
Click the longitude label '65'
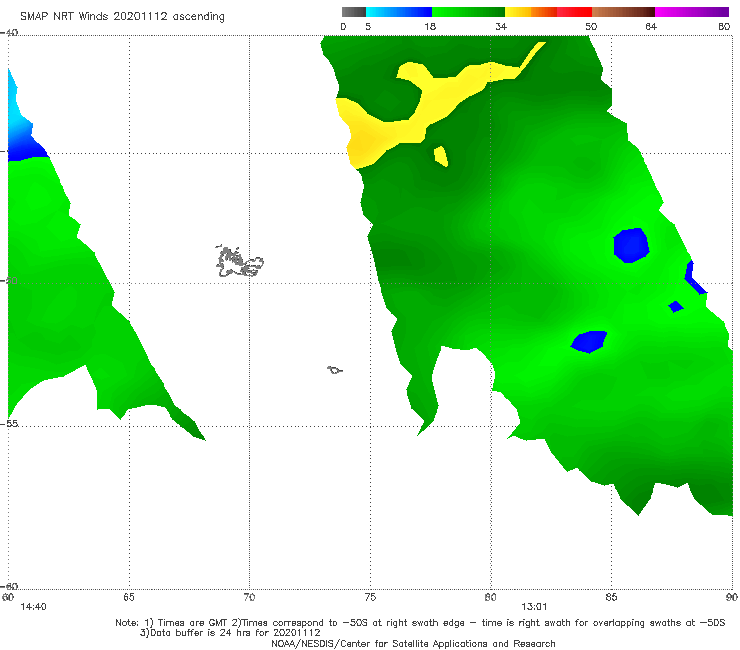(x=129, y=597)
